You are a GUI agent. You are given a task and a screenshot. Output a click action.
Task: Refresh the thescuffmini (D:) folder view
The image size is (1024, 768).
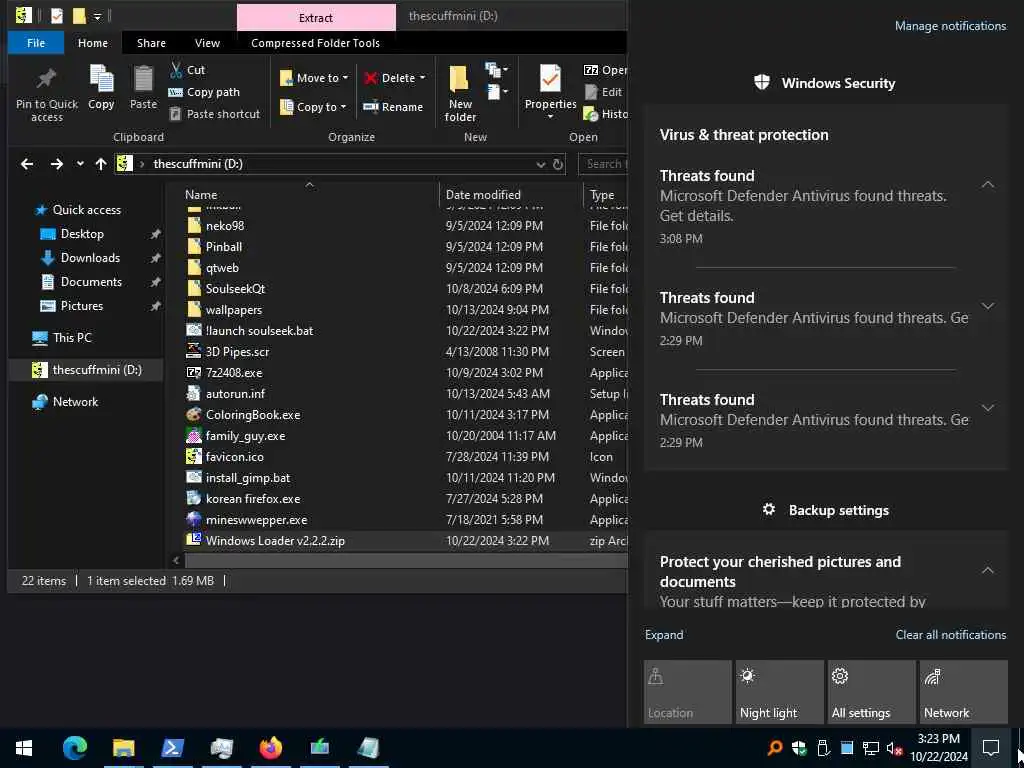tap(558, 165)
